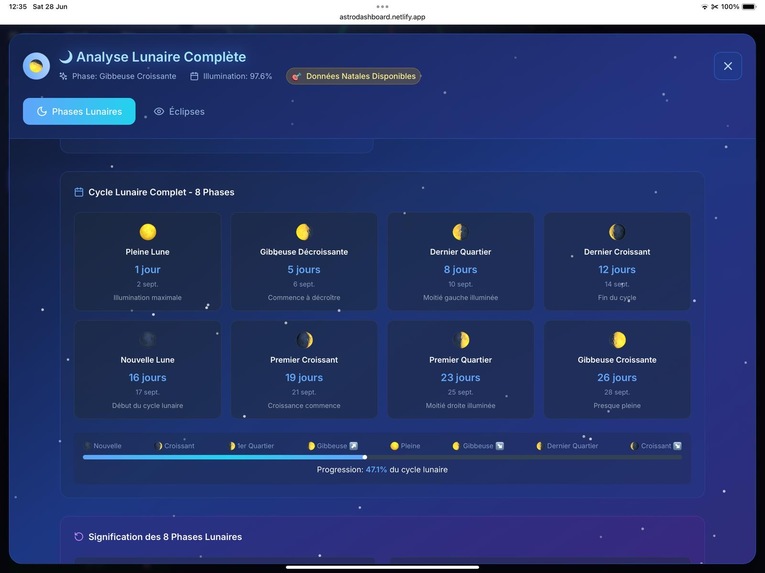Click the waning Gibbeuse down-arrow marker
Screen dimensions: 765x573
(500, 446)
